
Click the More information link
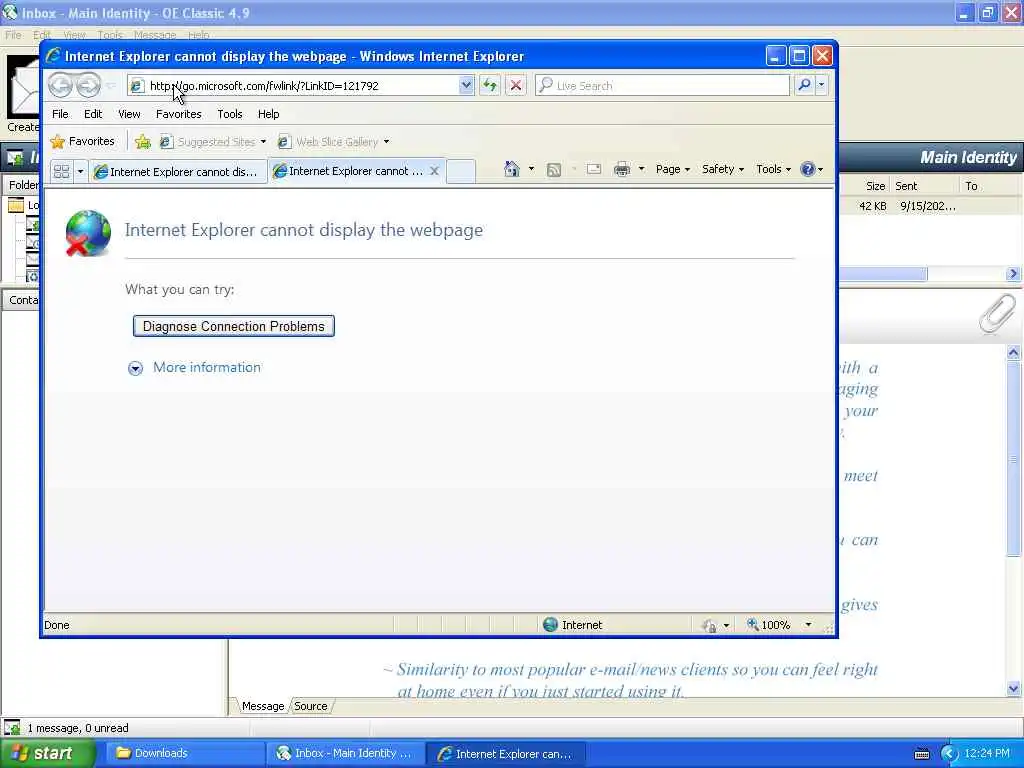206,367
